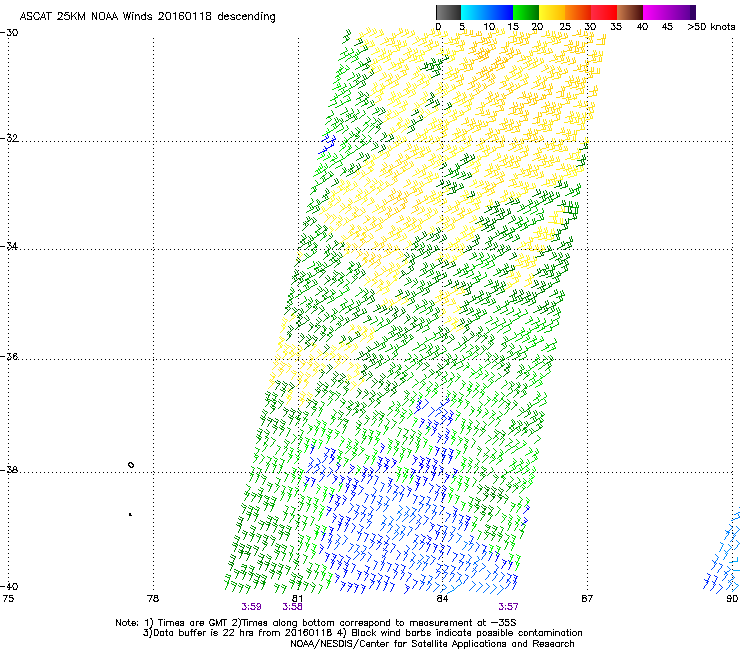740x650 pixels.
Task: Click the 3:57 swath time label
Action: [508, 607]
